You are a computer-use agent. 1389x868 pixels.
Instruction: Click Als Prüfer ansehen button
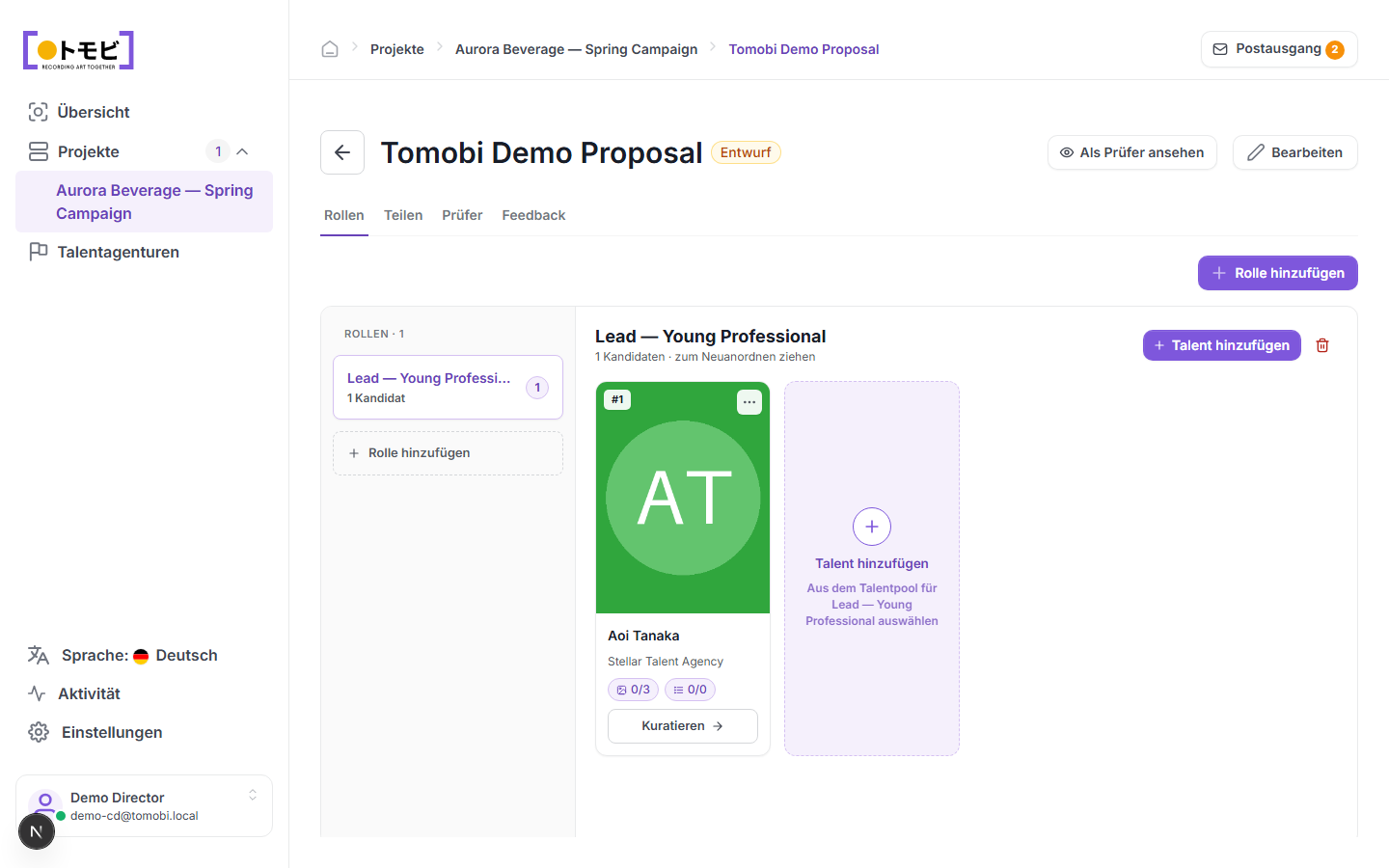point(1132,152)
